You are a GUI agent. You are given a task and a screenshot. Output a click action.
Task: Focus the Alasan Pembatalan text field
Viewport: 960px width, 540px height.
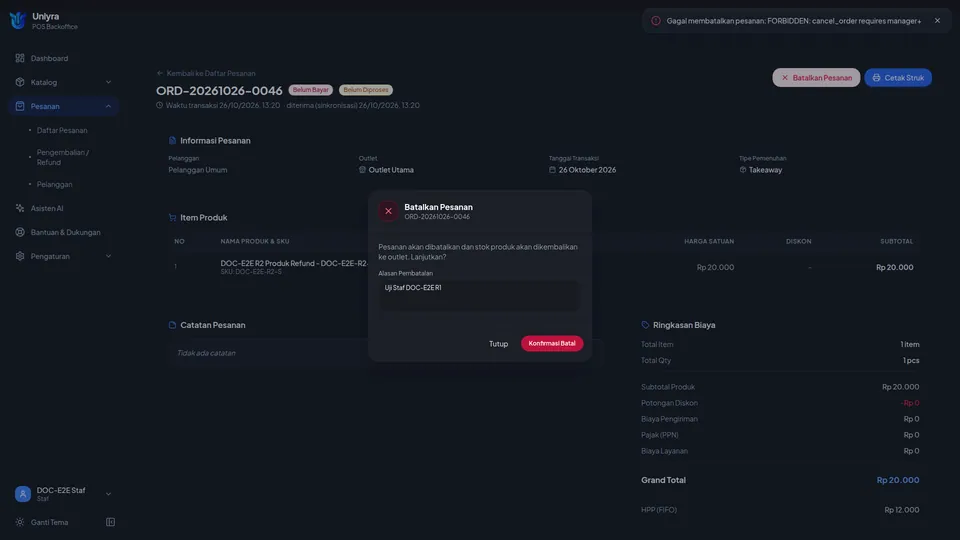coord(478,296)
